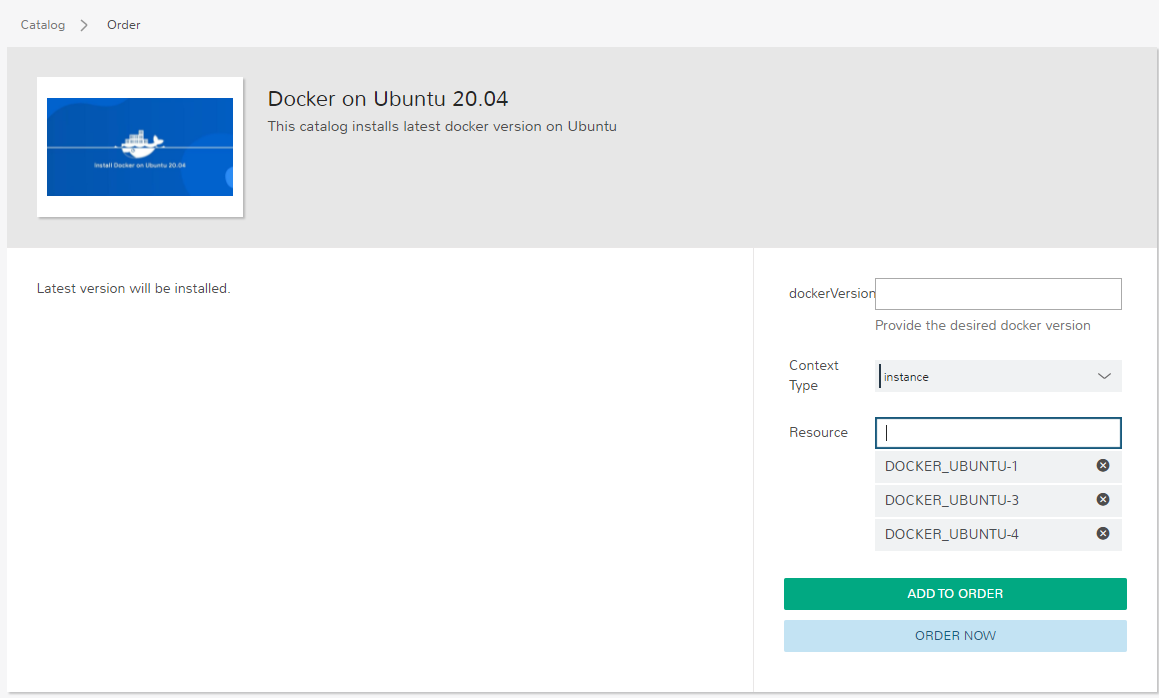Click the catalog description subtitle text
Screen dimensions: 1159x698
(x=442, y=126)
